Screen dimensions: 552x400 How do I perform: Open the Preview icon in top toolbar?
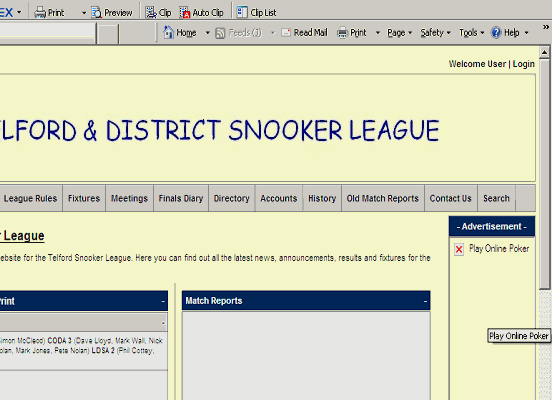tap(96, 13)
